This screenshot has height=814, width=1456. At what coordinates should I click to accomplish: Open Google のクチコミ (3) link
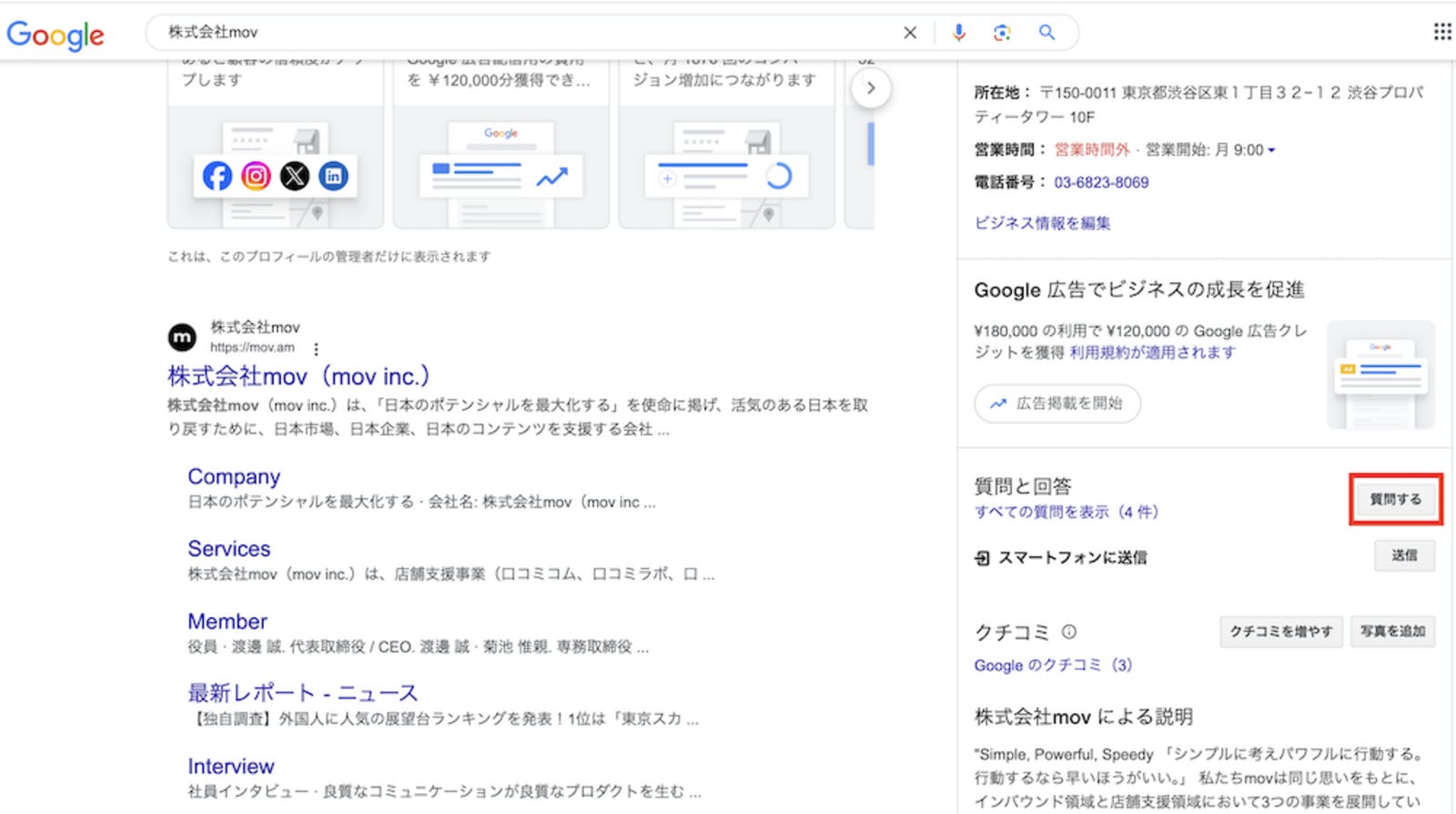pos(1053,666)
